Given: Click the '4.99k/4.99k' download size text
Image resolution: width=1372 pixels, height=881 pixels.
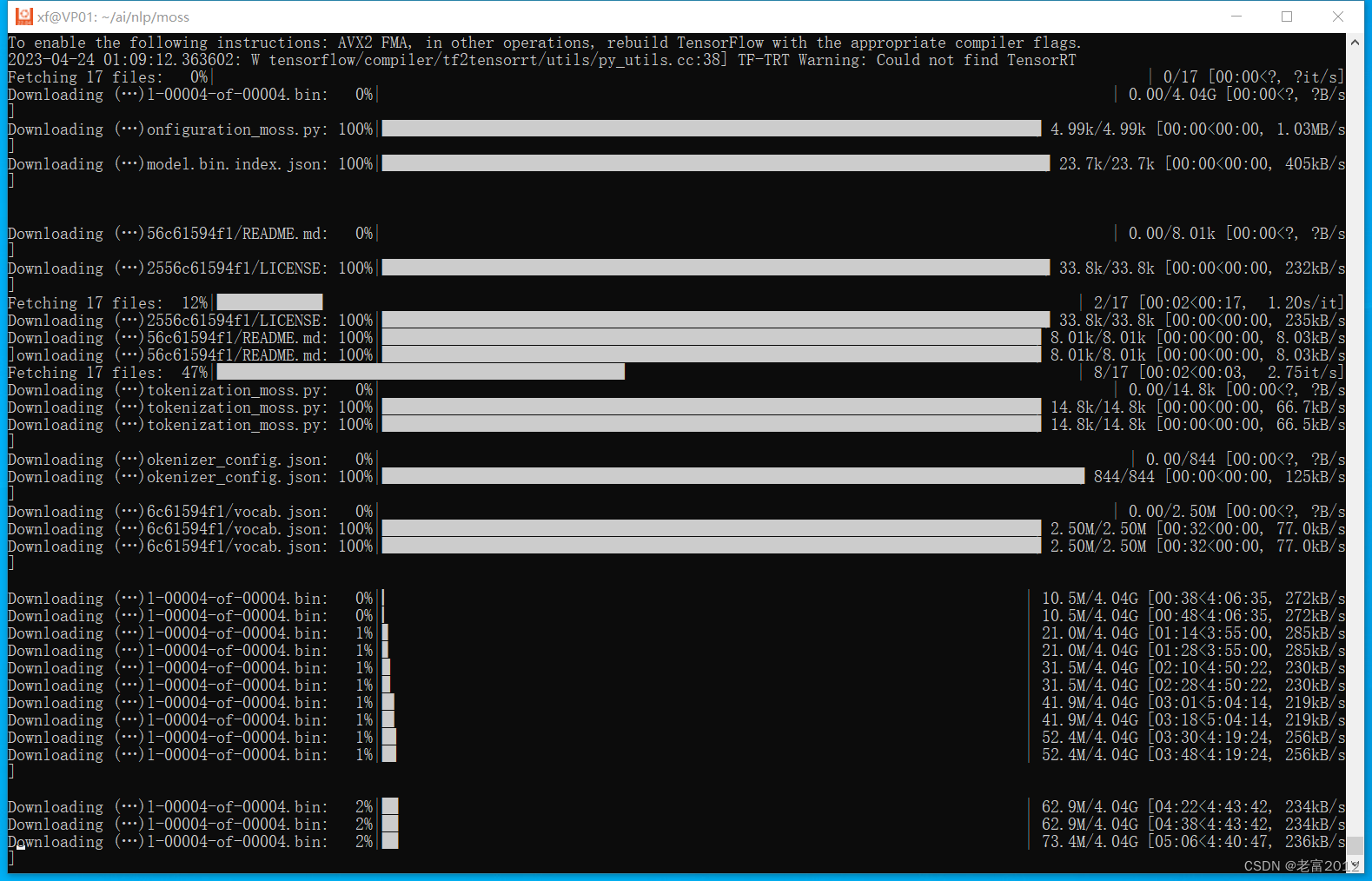Looking at the screenshot, I should tap(1098, 129).
